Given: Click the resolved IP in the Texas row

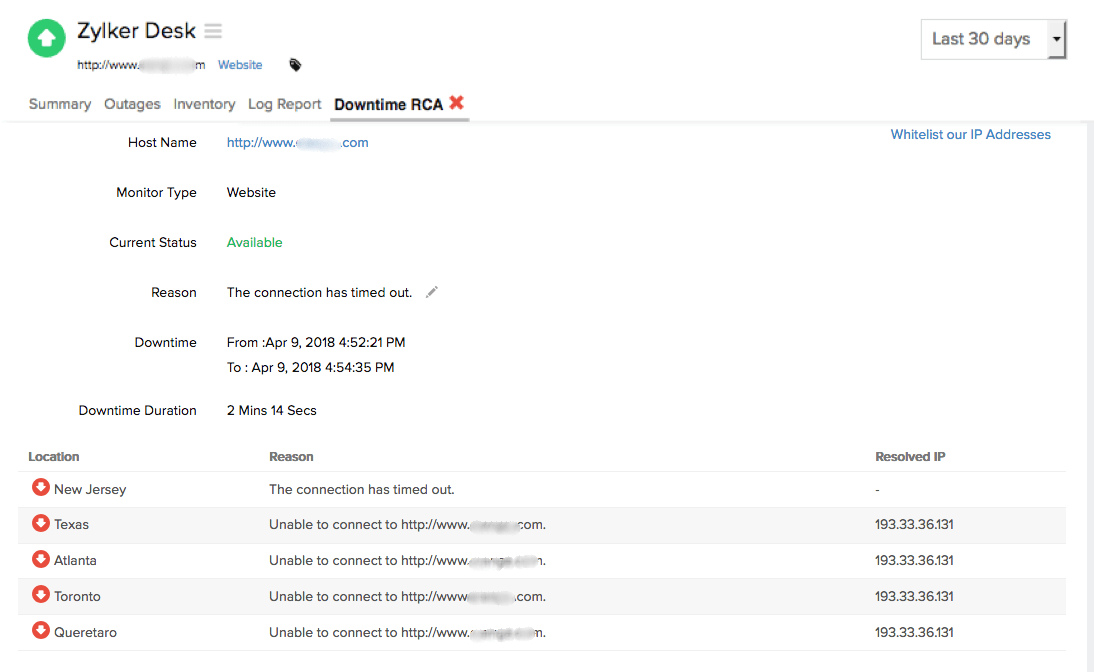Looking at the screenshot, I should tap(914, 525).
